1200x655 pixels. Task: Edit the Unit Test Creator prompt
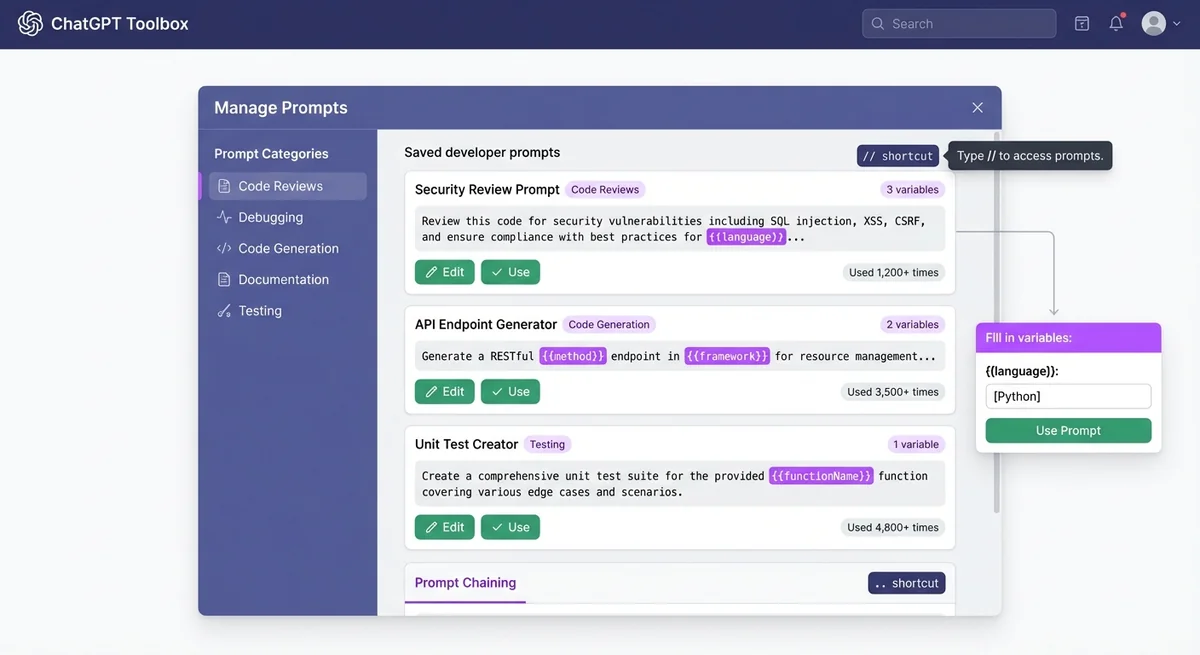tap(444, 526)
